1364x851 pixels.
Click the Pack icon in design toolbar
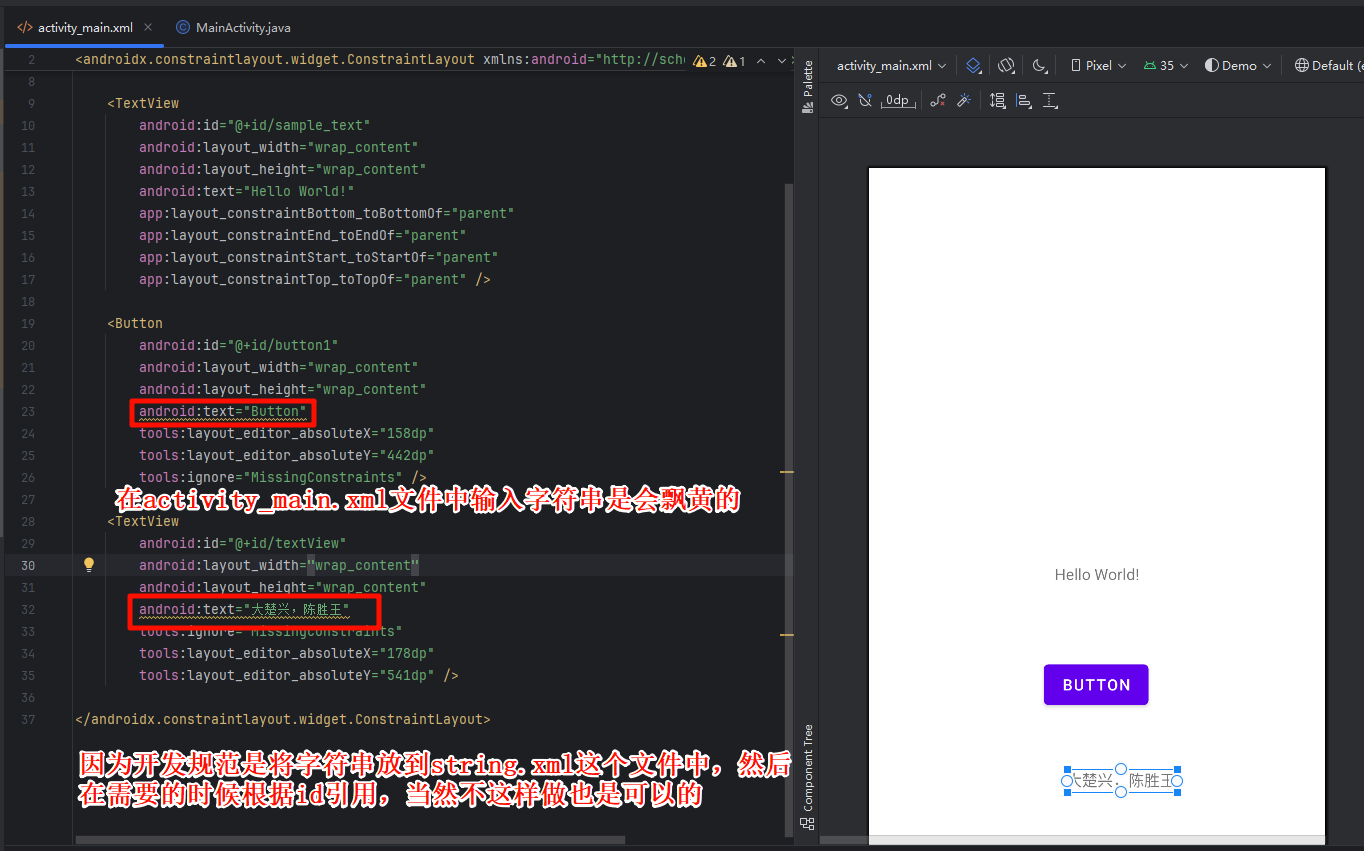pos(997,100)
